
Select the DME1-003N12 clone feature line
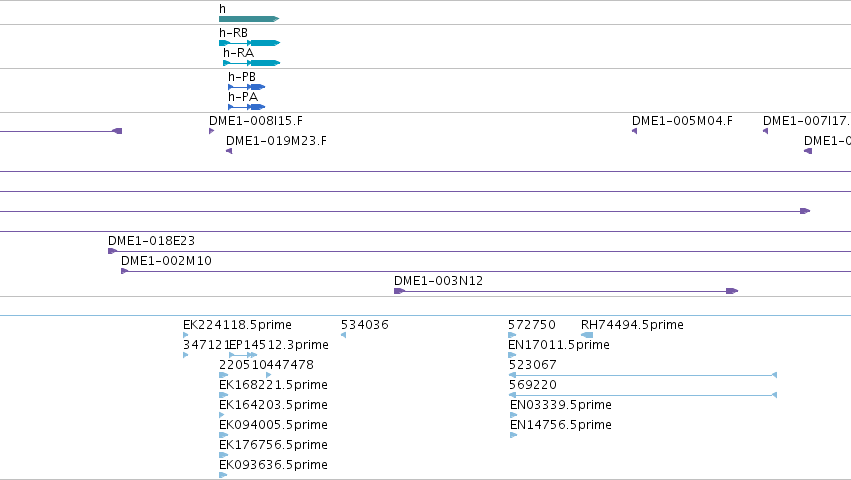tap(566, 291)
